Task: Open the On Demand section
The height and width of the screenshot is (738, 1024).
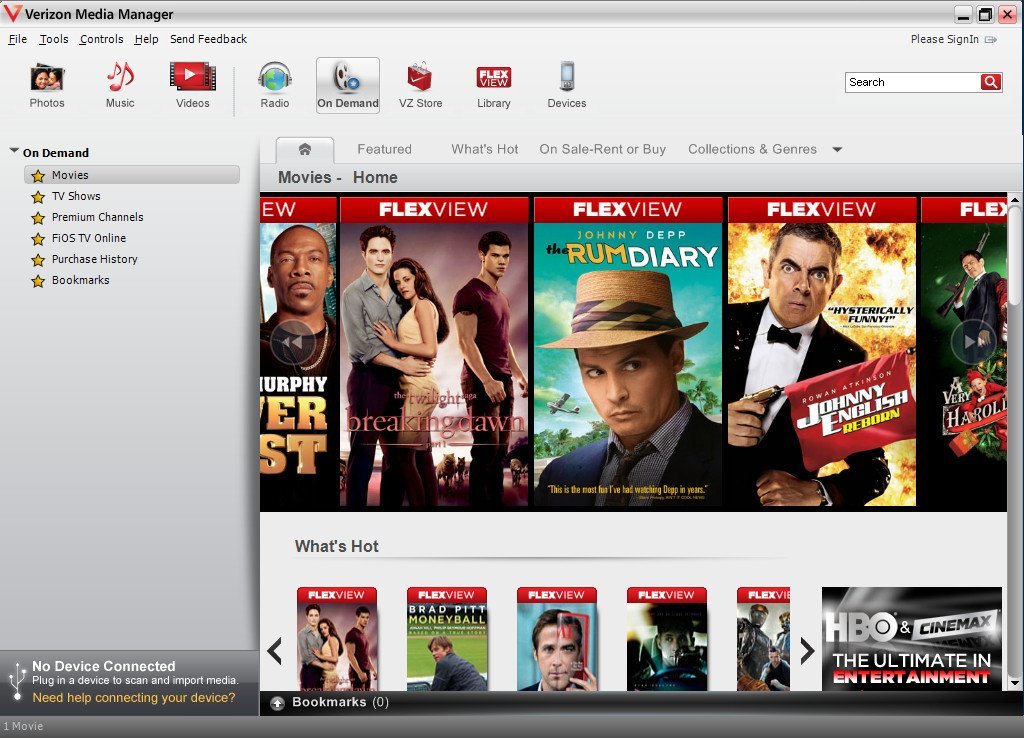Action: [347, 84]
